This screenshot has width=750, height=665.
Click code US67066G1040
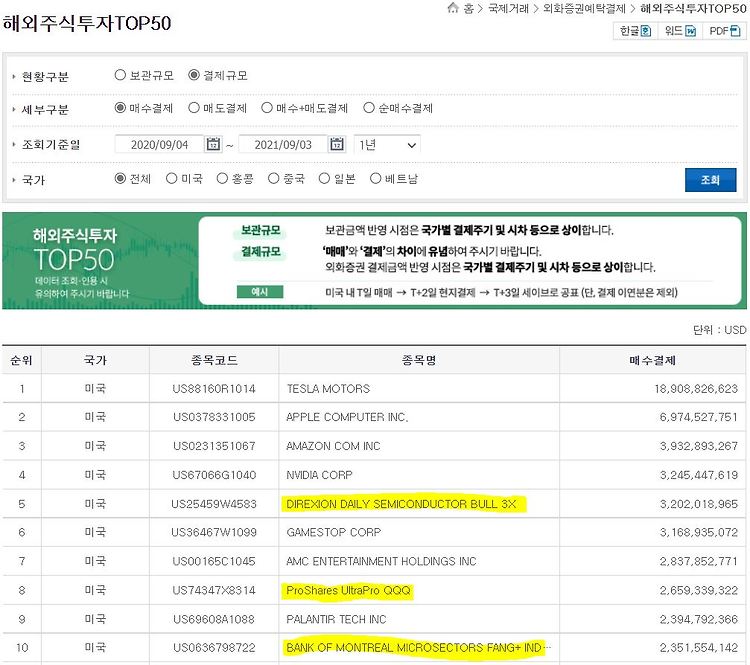[214, 475]
